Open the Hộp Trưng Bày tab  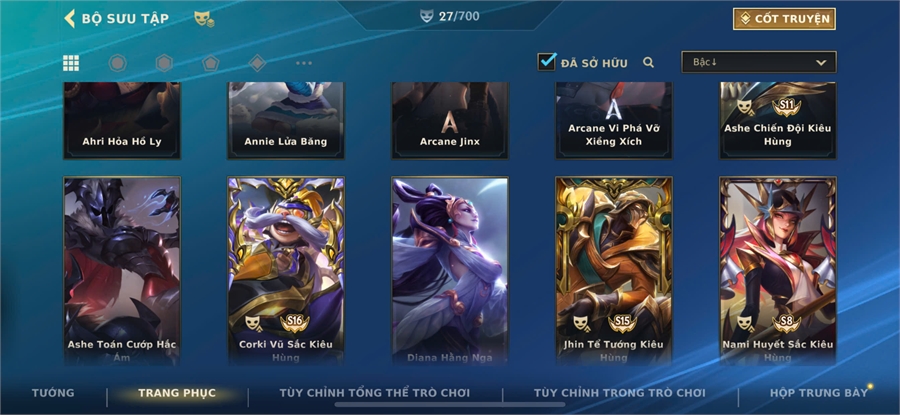tap(818, 393)
